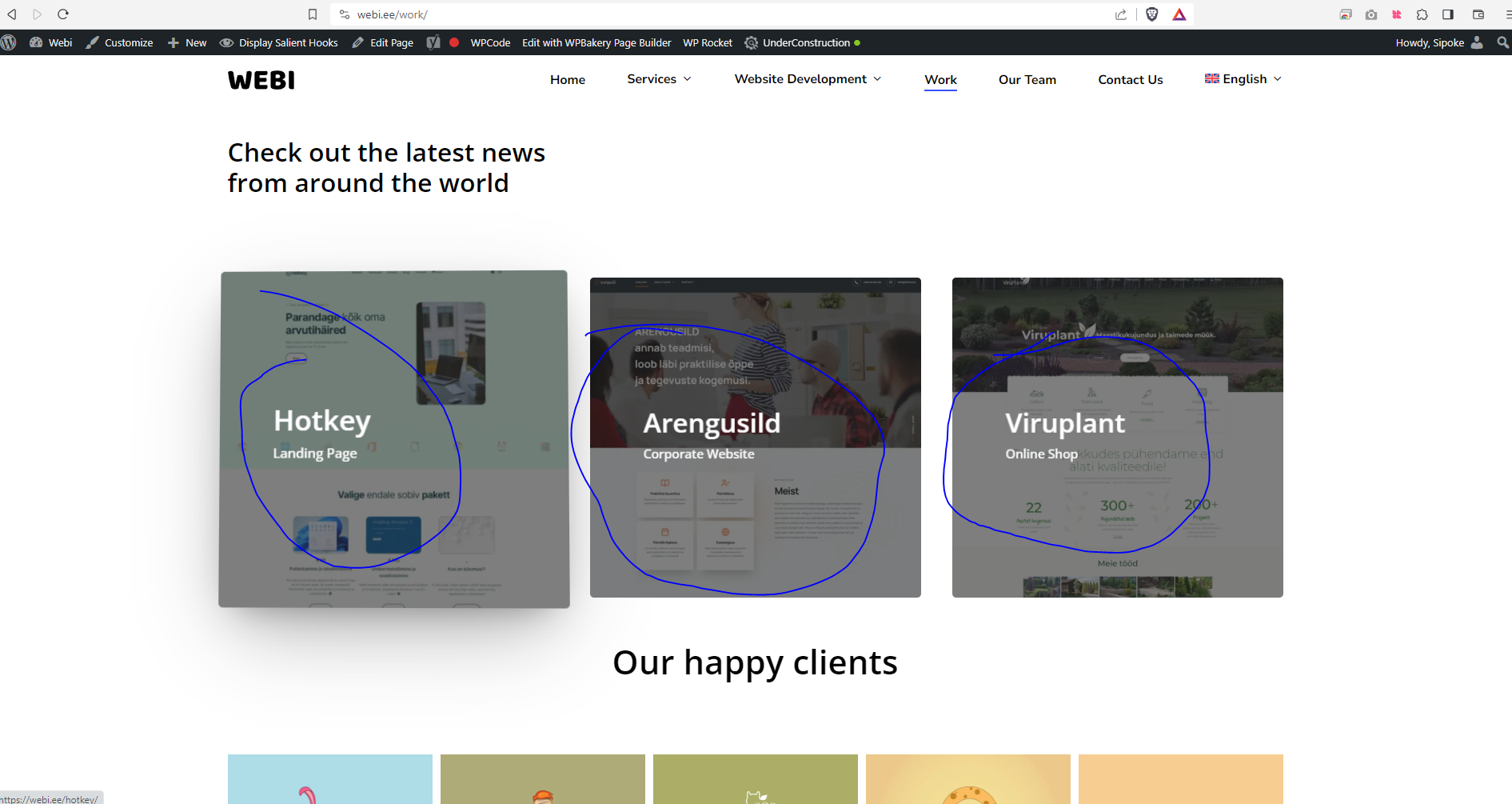Click the Yoast SEO icon

433,42
